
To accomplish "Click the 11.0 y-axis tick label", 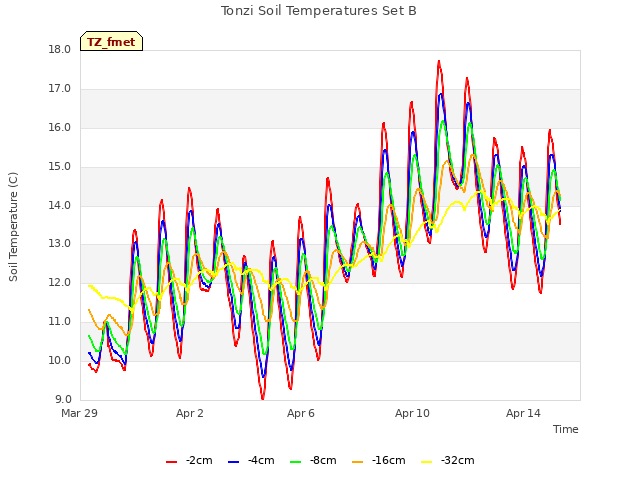I will (x=60, y=321).
